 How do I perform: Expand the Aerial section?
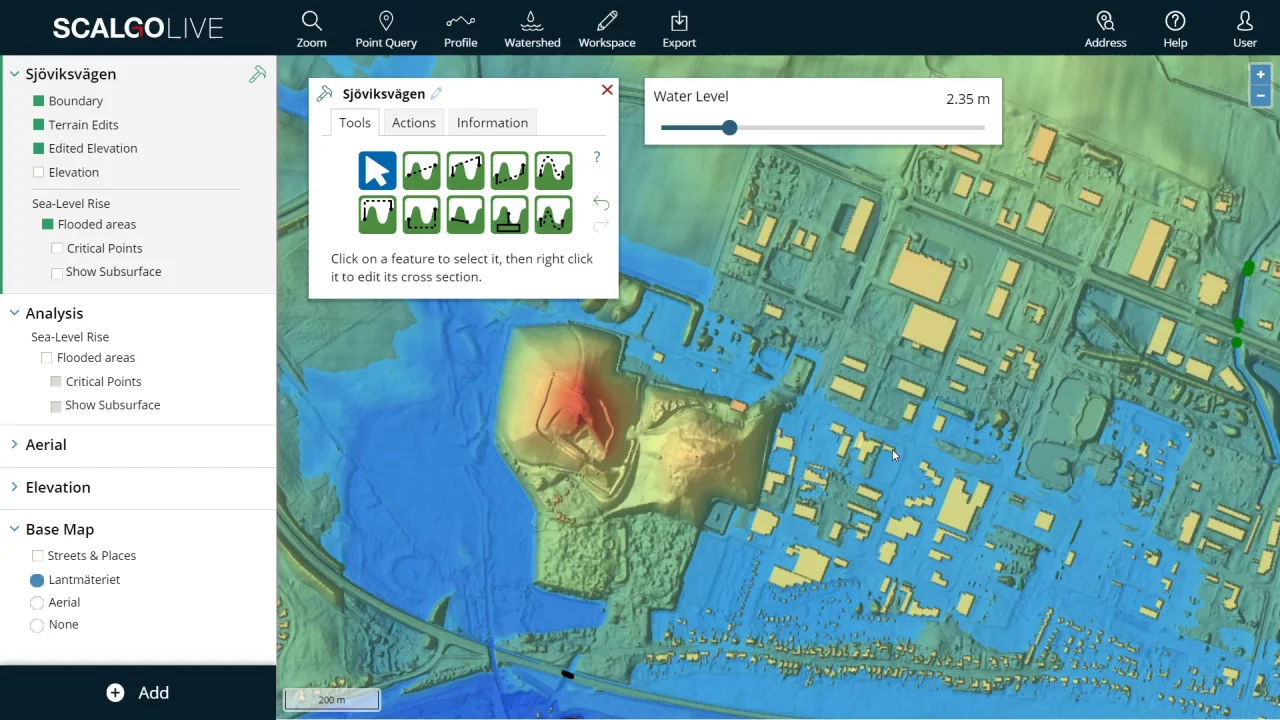click(x=15, y=445)
